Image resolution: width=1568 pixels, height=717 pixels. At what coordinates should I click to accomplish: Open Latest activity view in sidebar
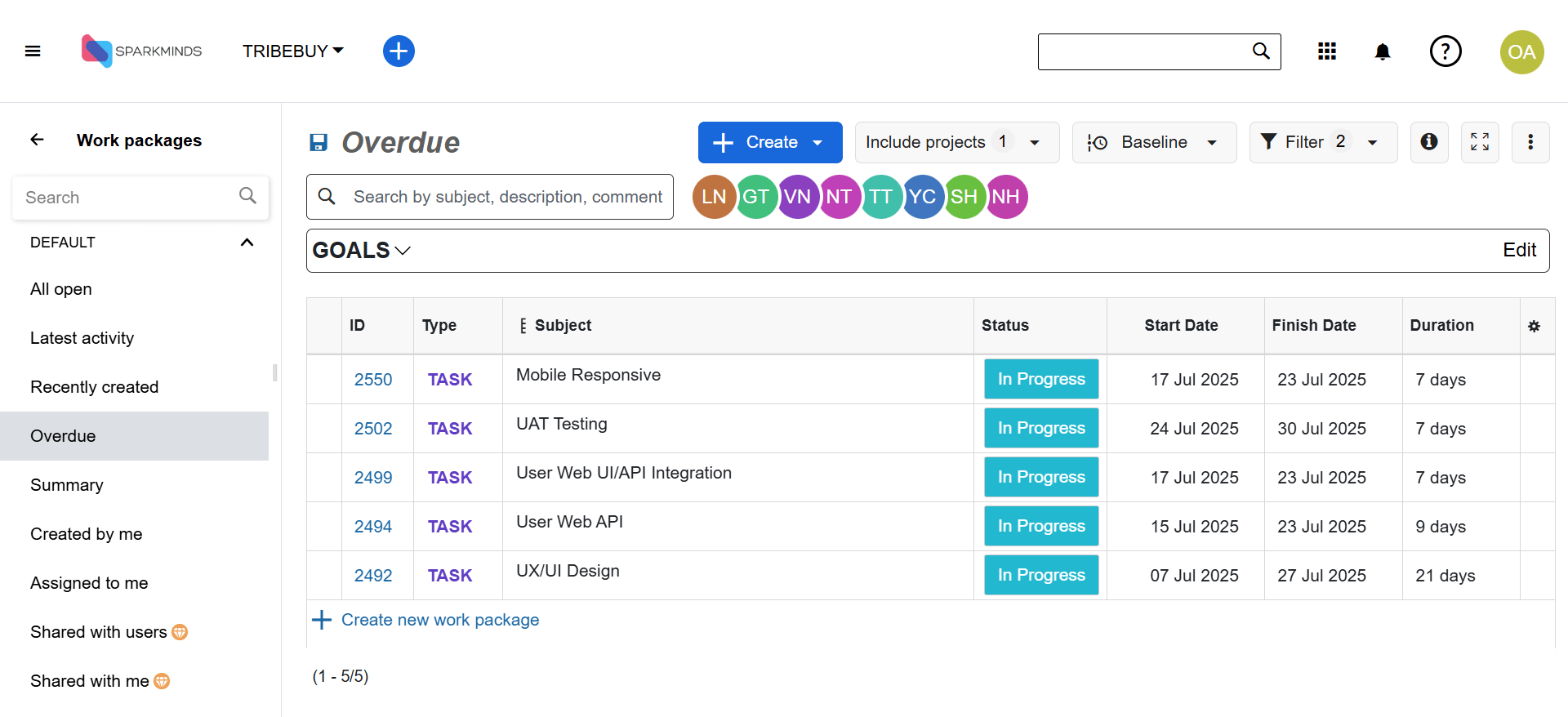(x=82, y=338)
